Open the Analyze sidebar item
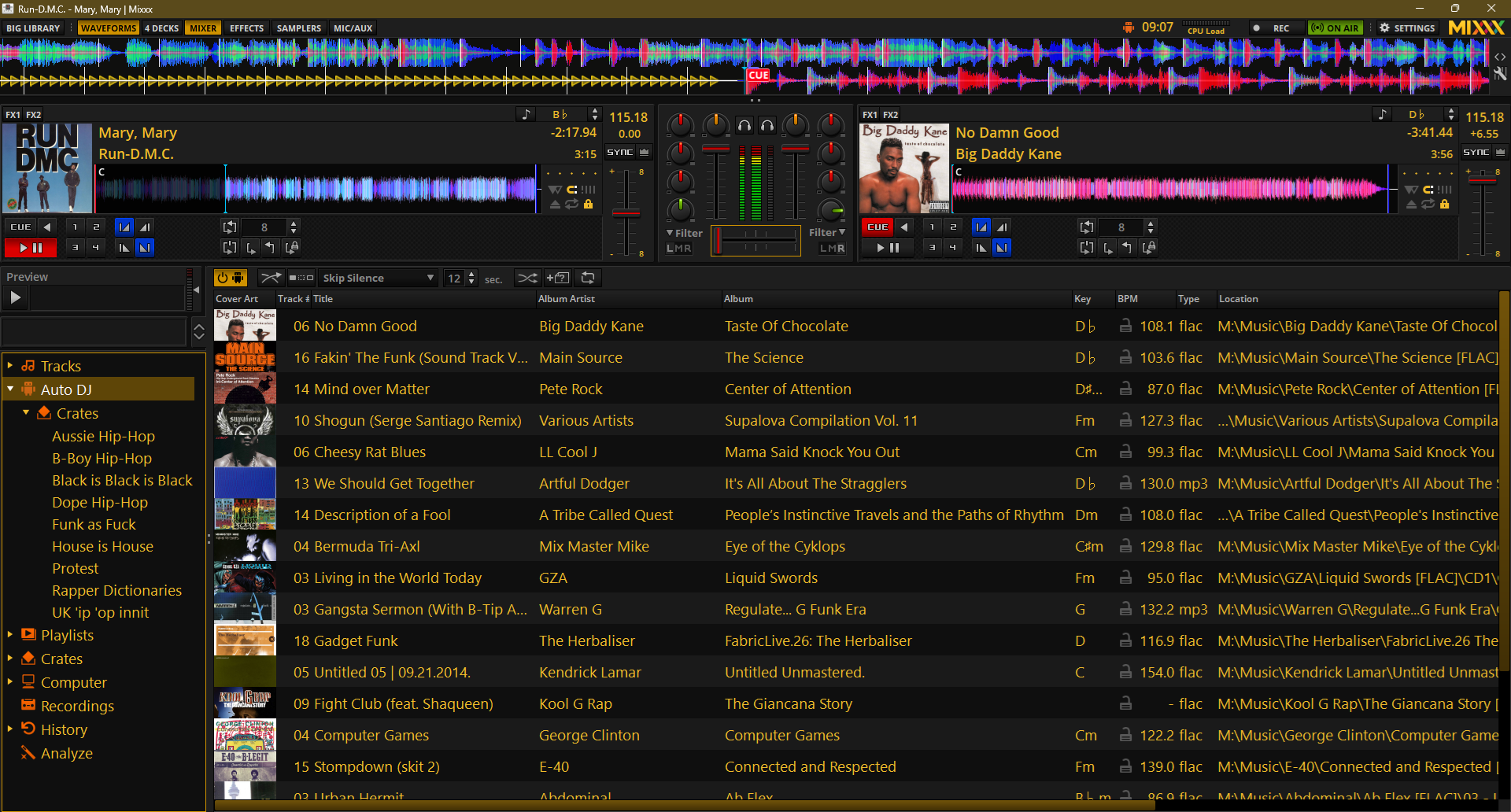This screenshot has width=1511, height=812. (x=66, y=753)
